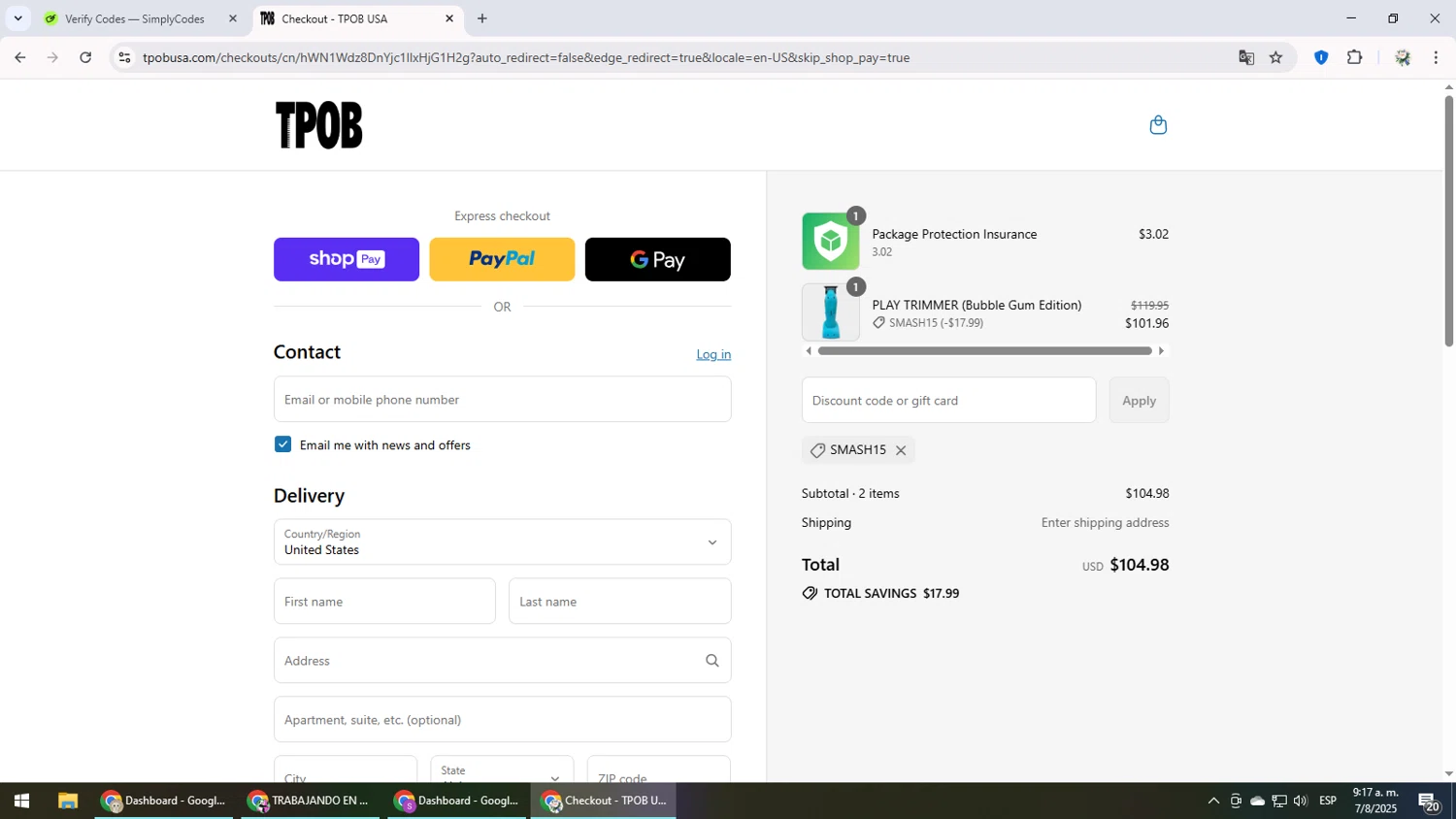Click the TPOB store logo
This screenshot has height=819, width=1456.
click(x=319, y=125)
